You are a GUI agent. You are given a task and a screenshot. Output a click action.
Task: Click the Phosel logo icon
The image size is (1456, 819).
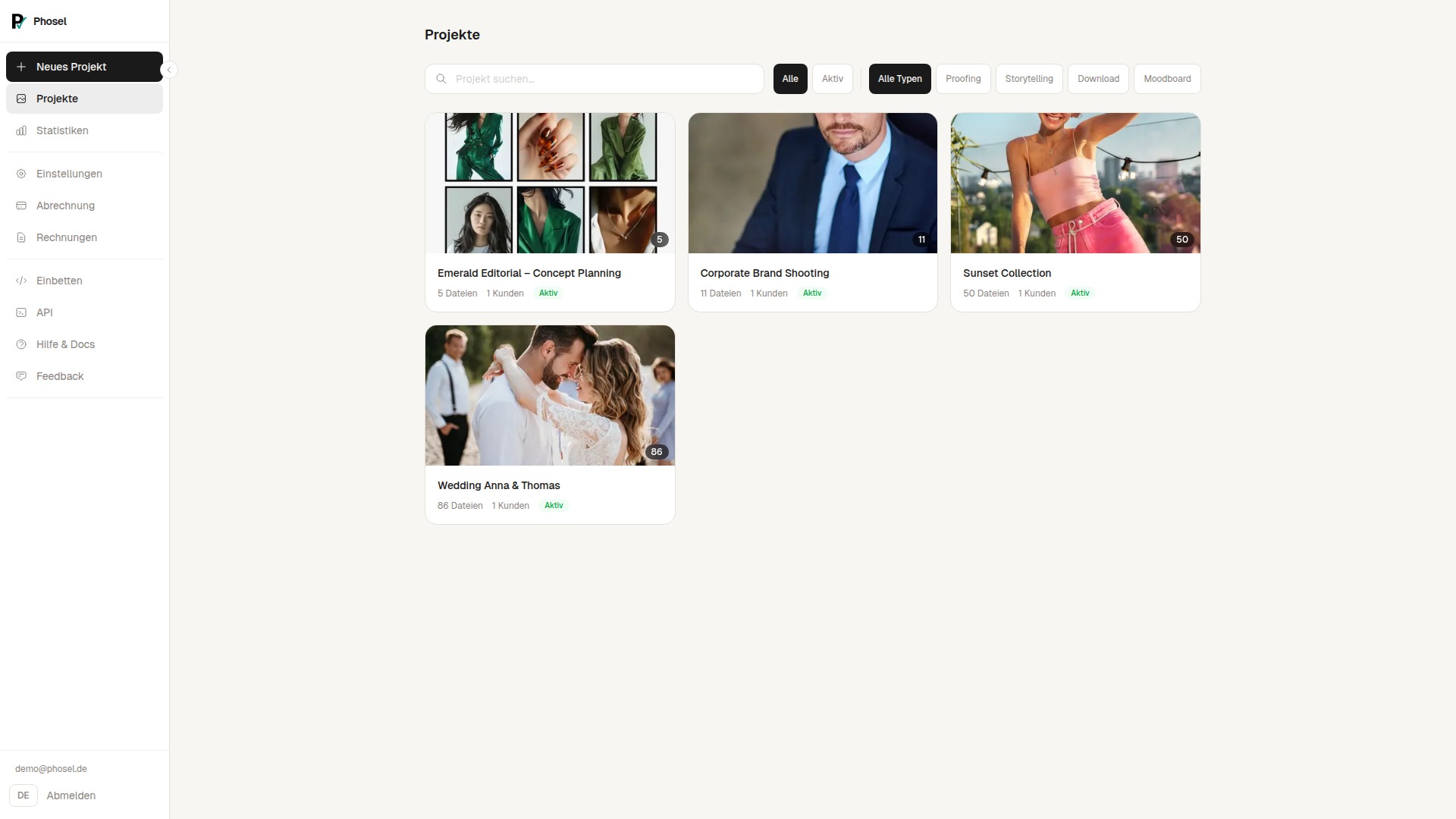point(19,21)
